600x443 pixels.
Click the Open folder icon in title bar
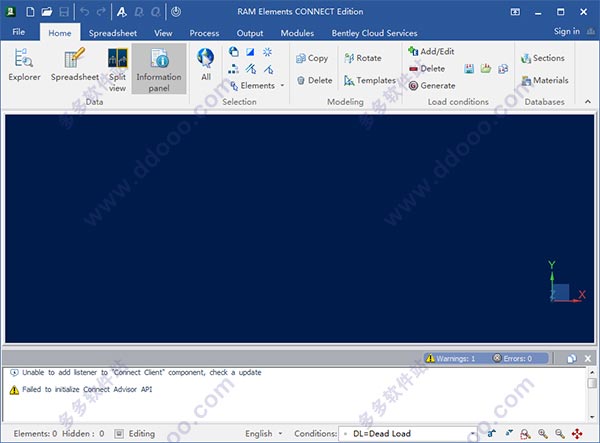47,12
